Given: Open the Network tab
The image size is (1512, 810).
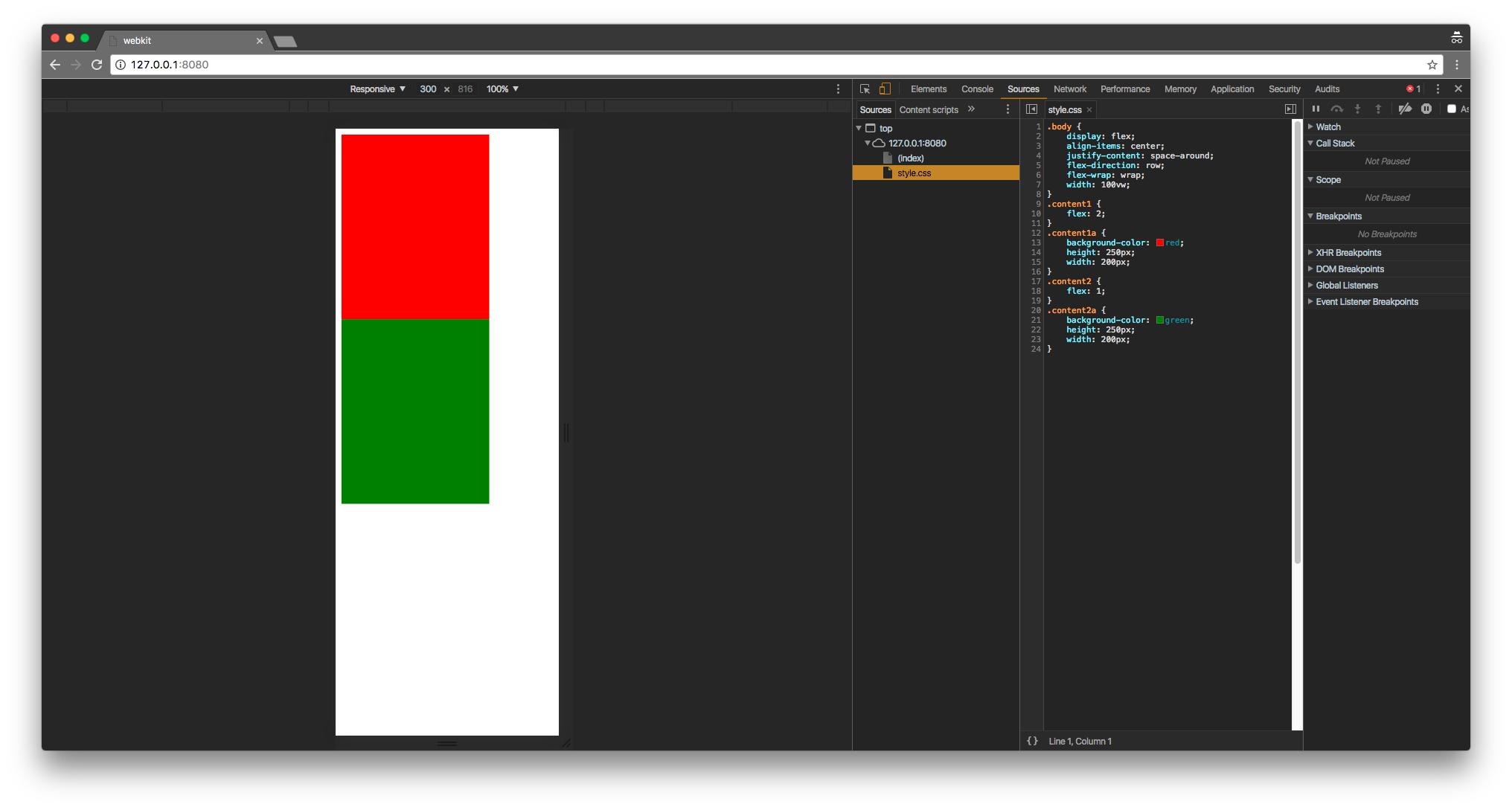Looking at the screenshot, I should [1069, 89].
